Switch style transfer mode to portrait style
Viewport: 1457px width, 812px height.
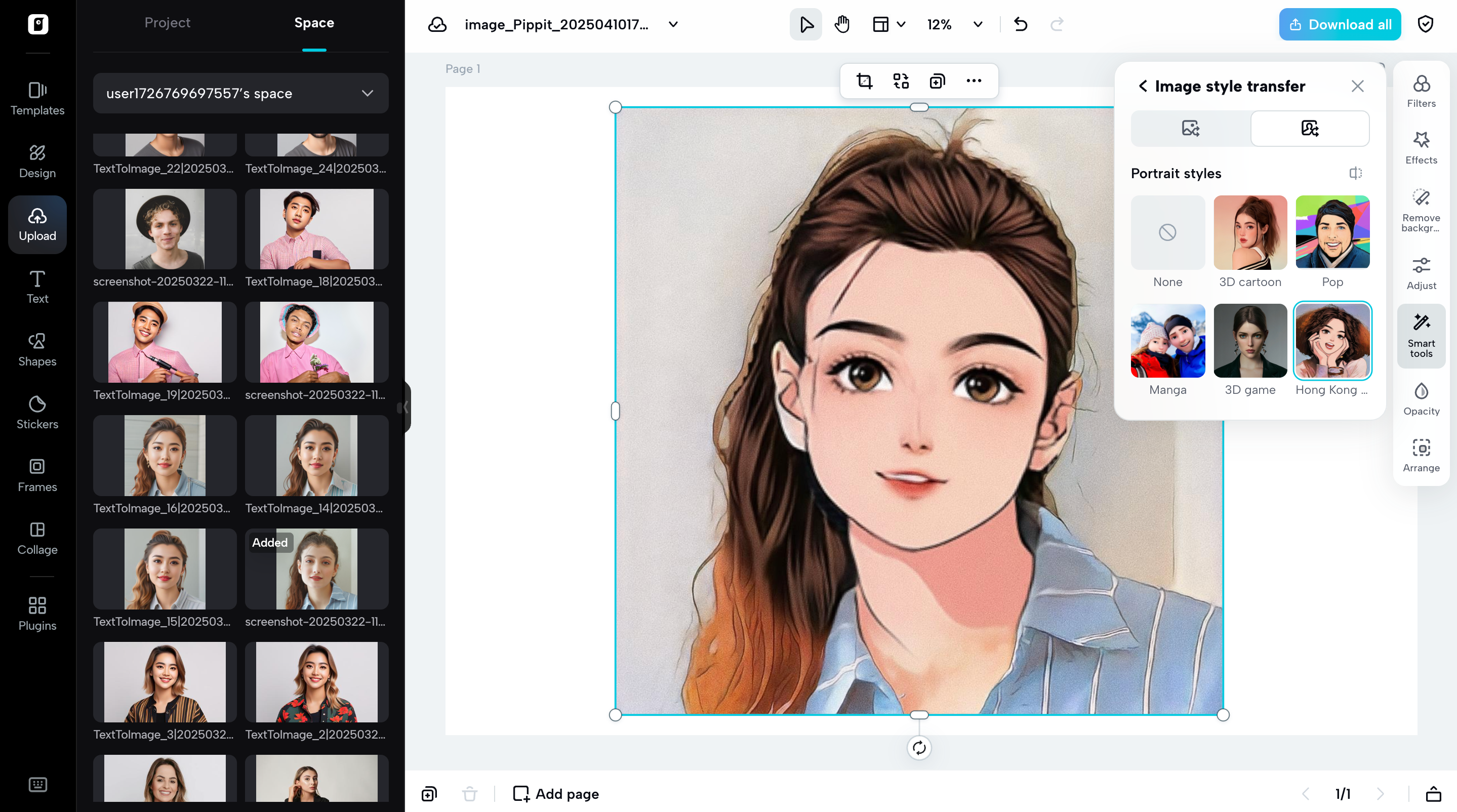[x=1311, y=129]
